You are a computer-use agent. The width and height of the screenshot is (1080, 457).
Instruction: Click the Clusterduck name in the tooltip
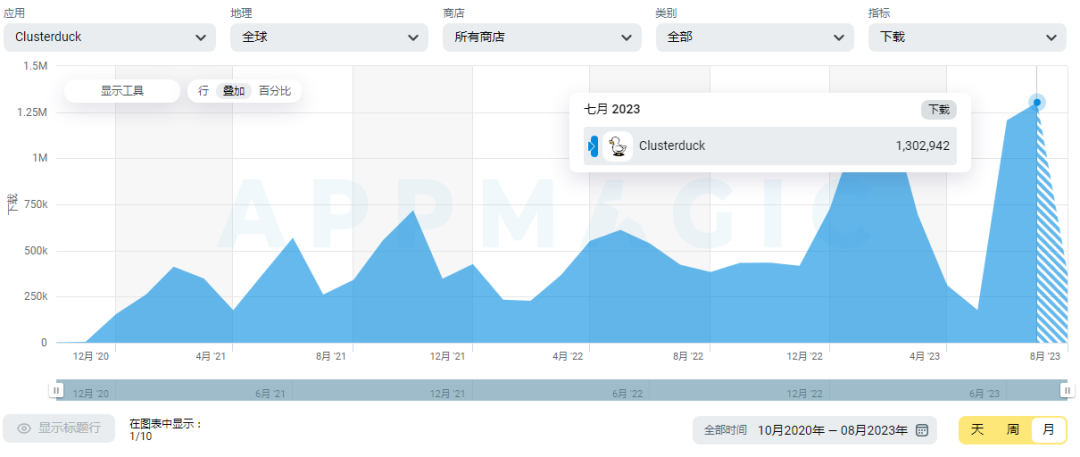[672, 146]
